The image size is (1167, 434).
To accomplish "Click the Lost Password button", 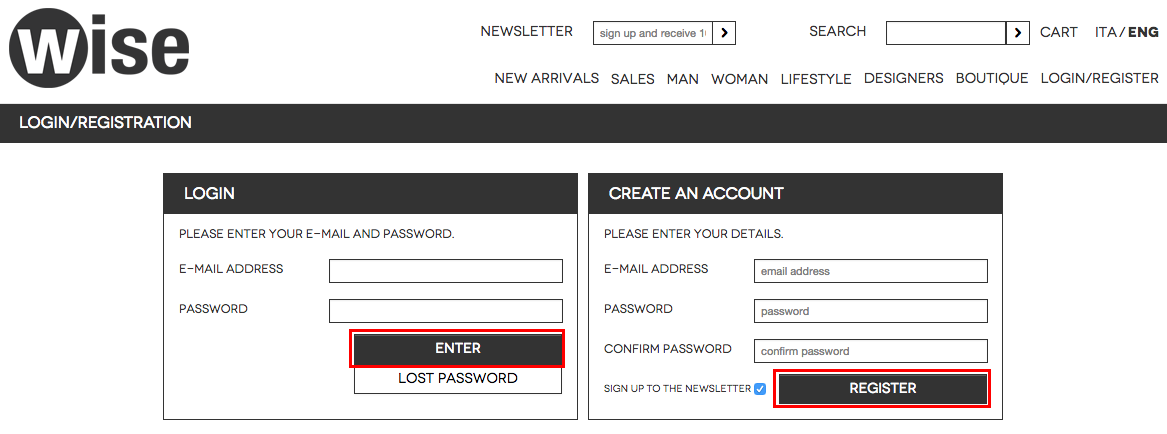I will pyautogui.click(x=458, y=379).
